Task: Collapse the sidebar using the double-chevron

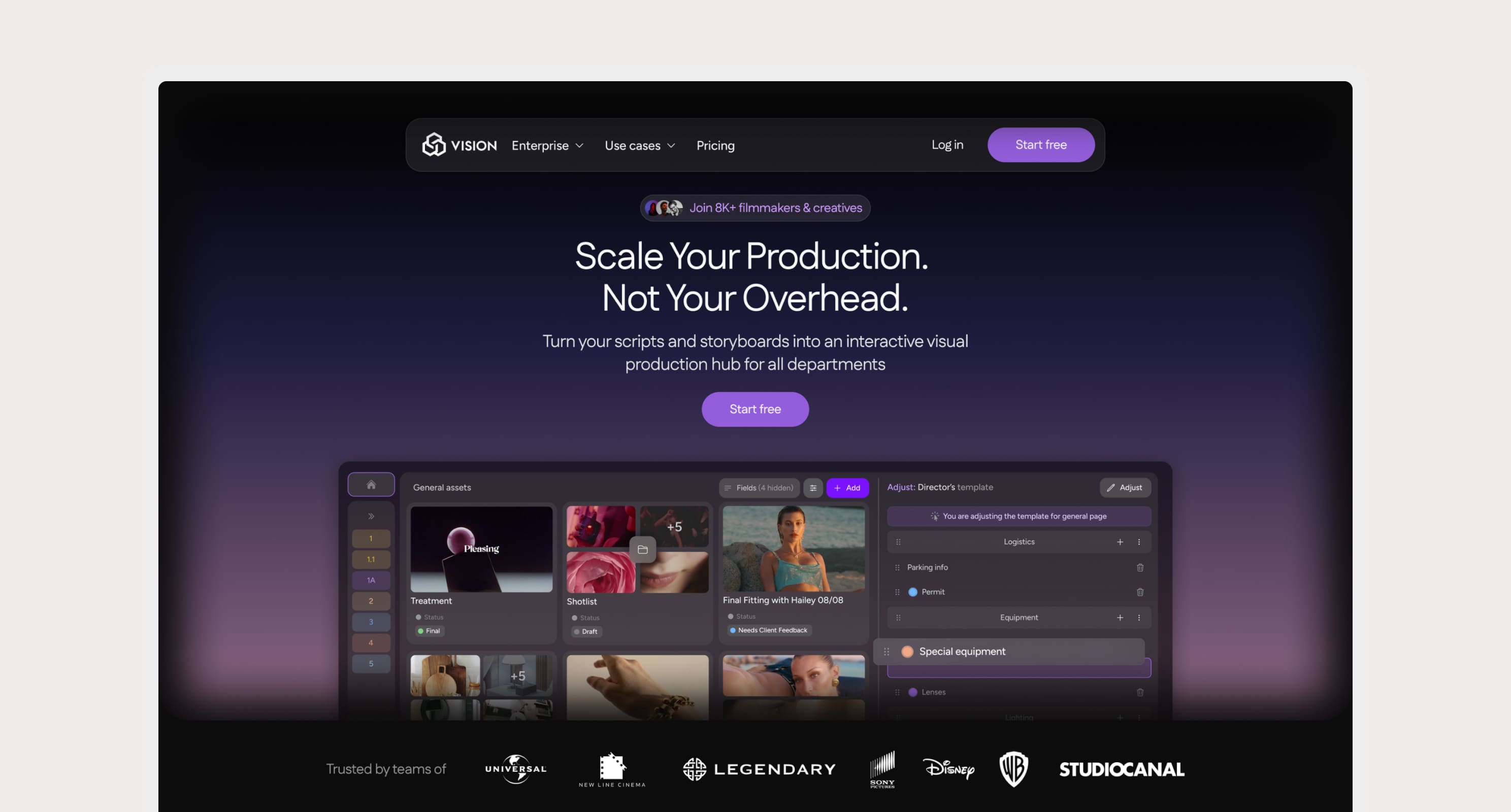Action: pos(371,515)
